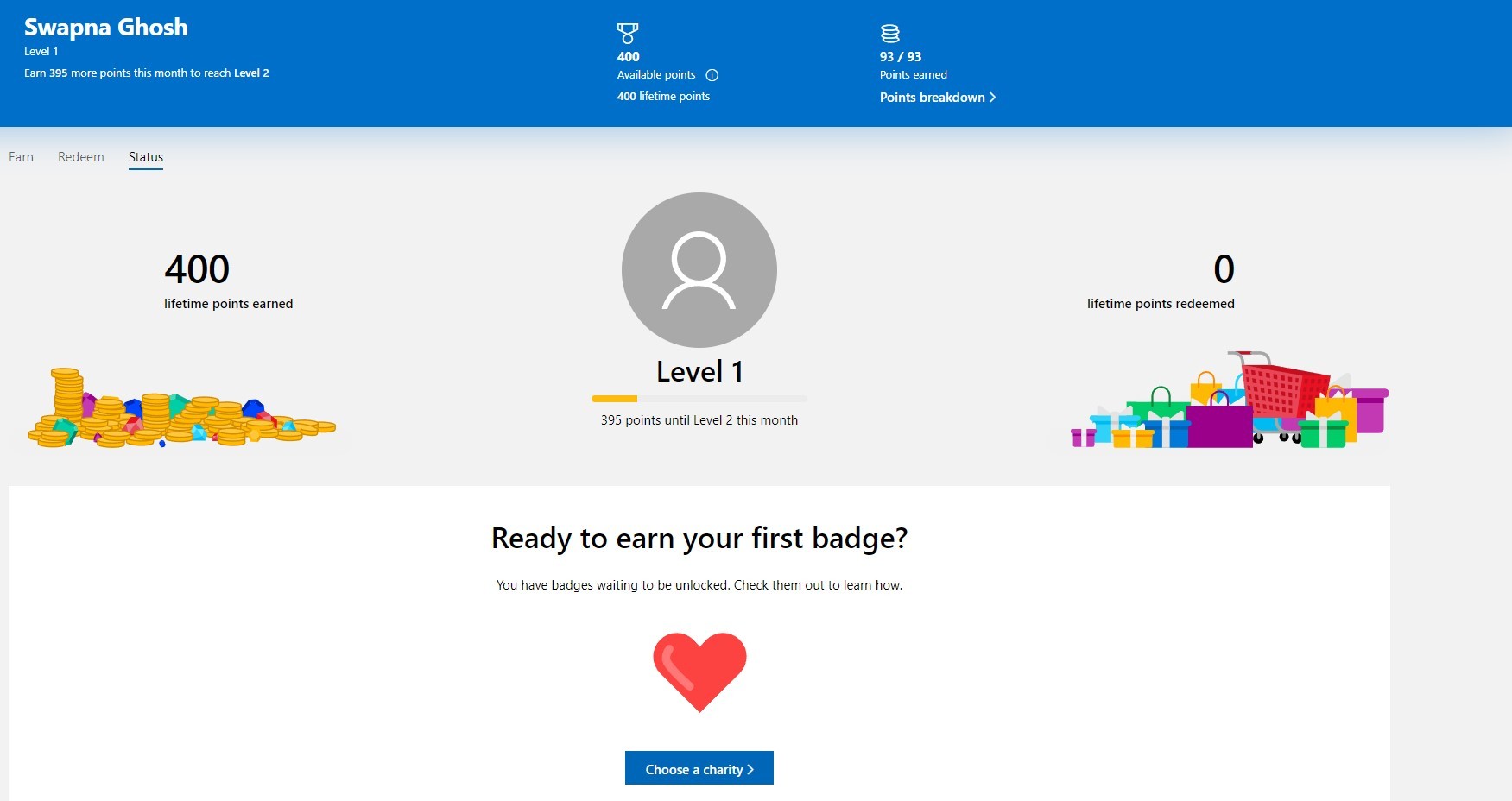Switch to the Earn tab

pyautogui.click(x=21, y=157)
